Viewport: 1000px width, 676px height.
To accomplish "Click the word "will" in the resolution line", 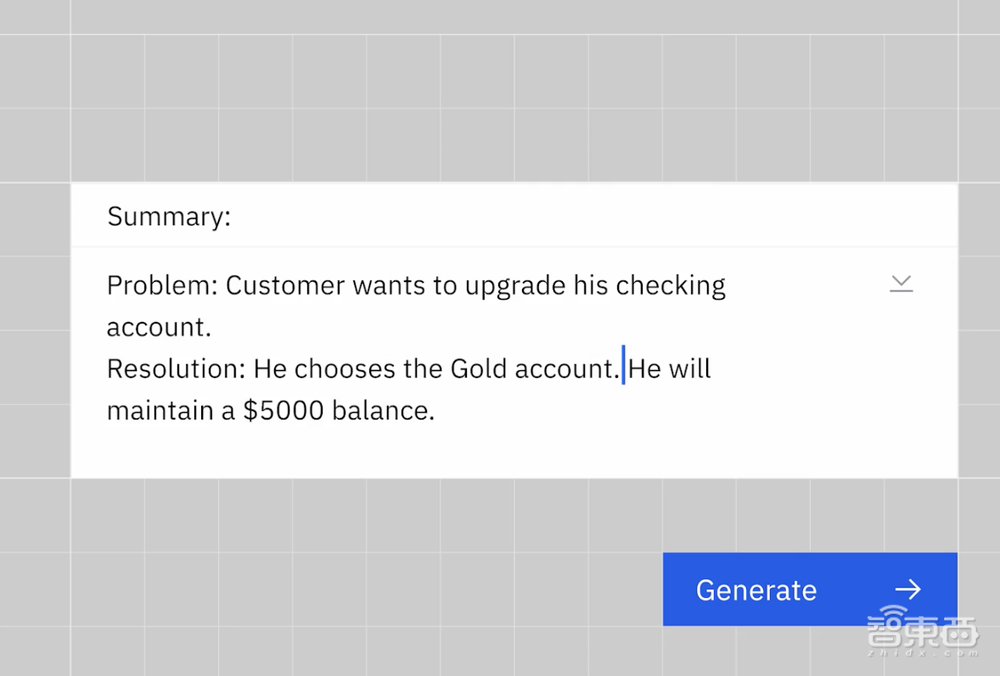I will tap(689, 369).
